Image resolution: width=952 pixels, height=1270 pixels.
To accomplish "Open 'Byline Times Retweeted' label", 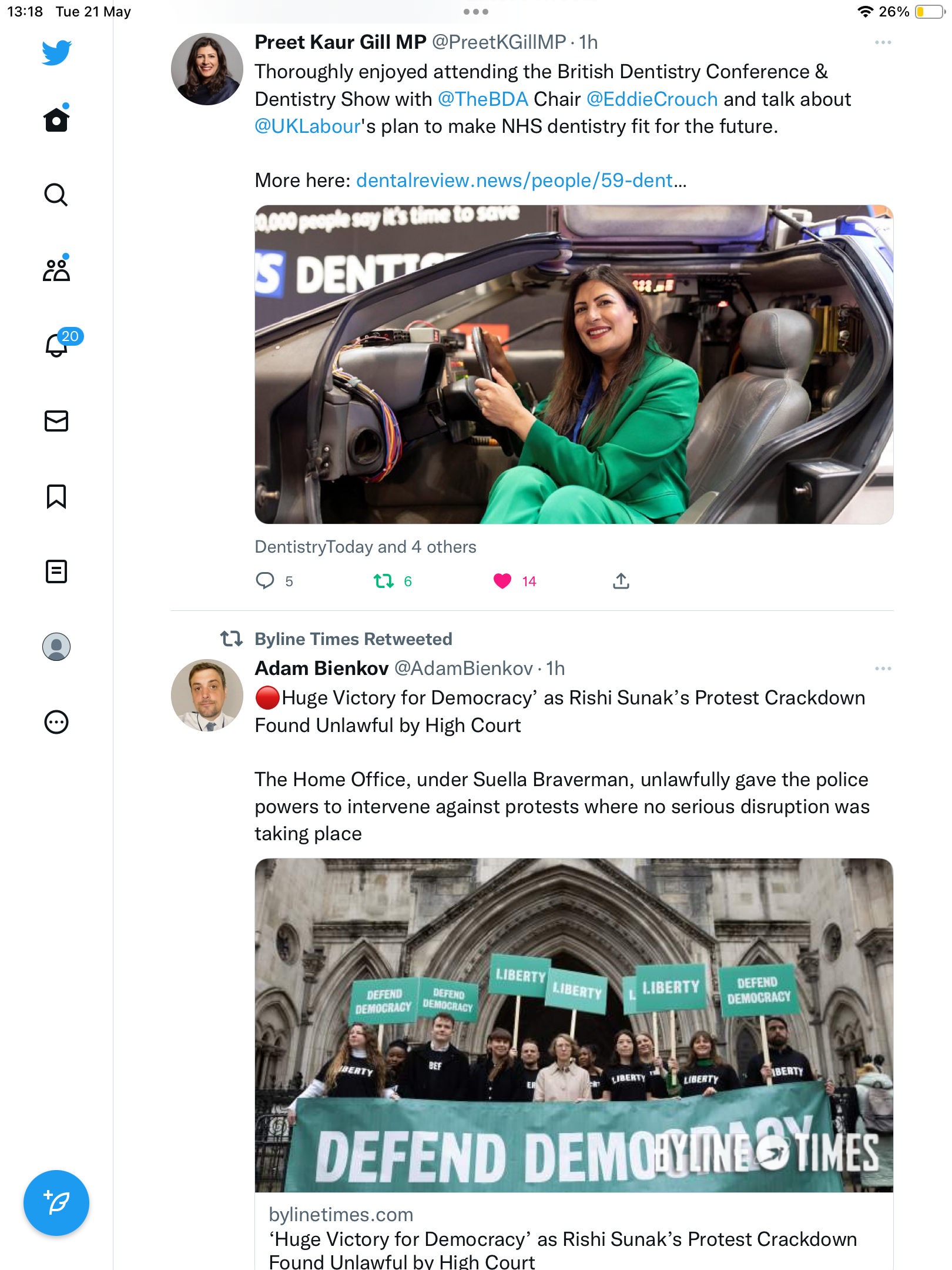I will pos(353,639).
